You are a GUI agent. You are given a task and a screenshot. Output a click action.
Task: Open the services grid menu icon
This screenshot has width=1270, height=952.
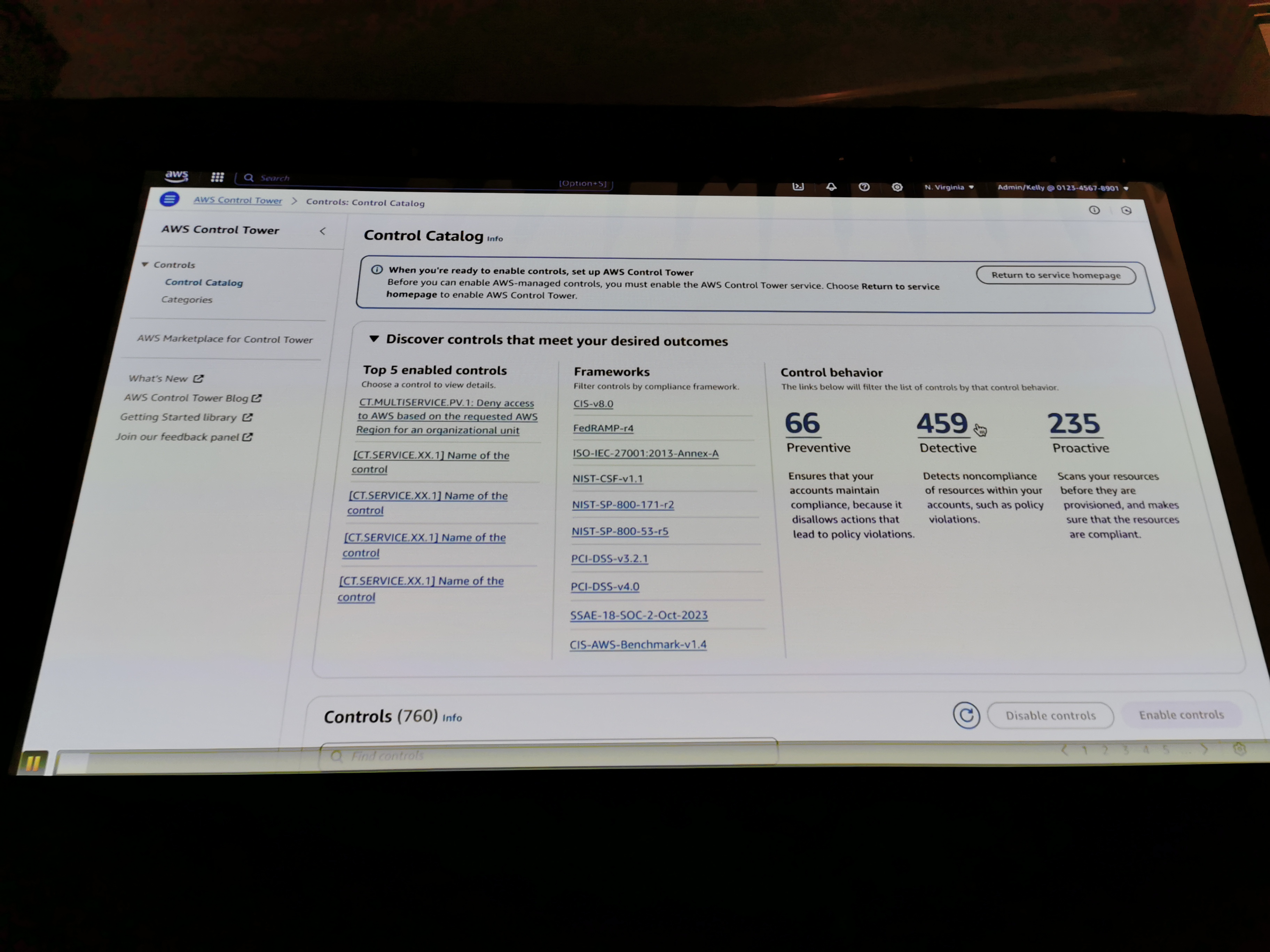(x=217, y=177)
